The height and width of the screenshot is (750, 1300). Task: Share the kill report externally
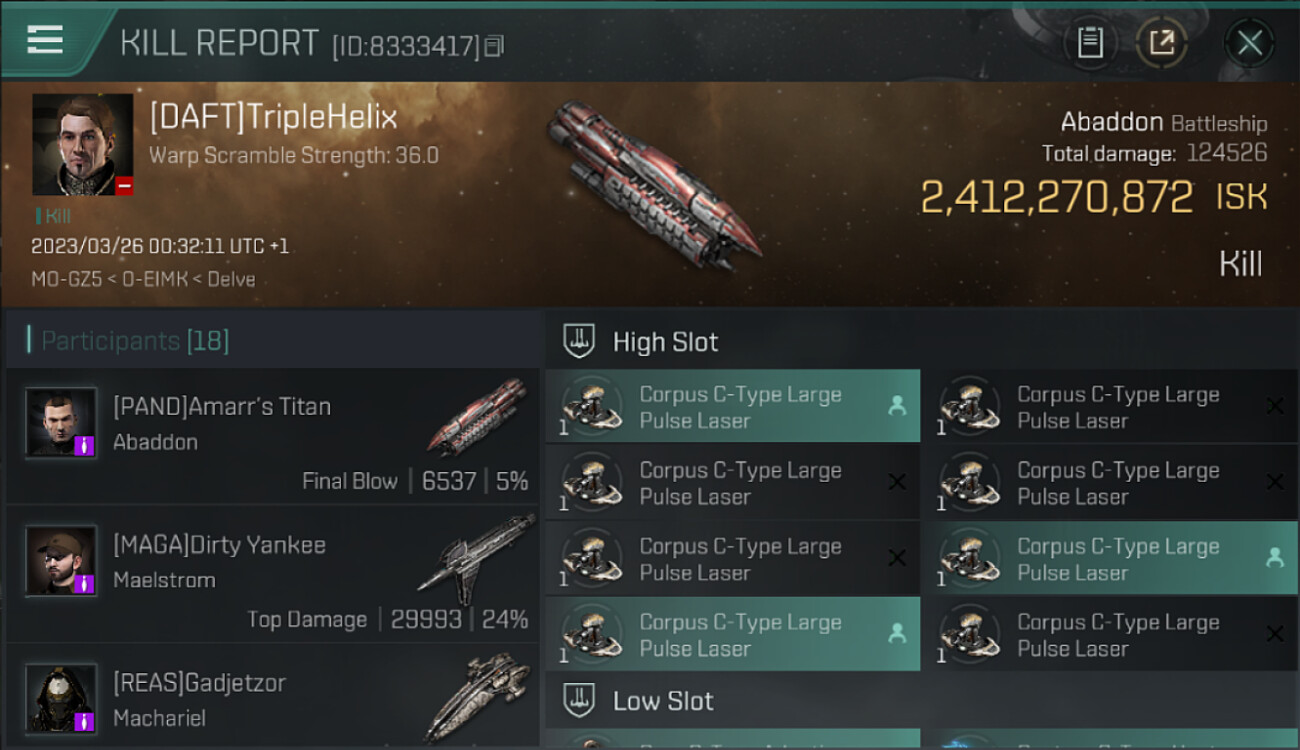[x=1162, y=43]
